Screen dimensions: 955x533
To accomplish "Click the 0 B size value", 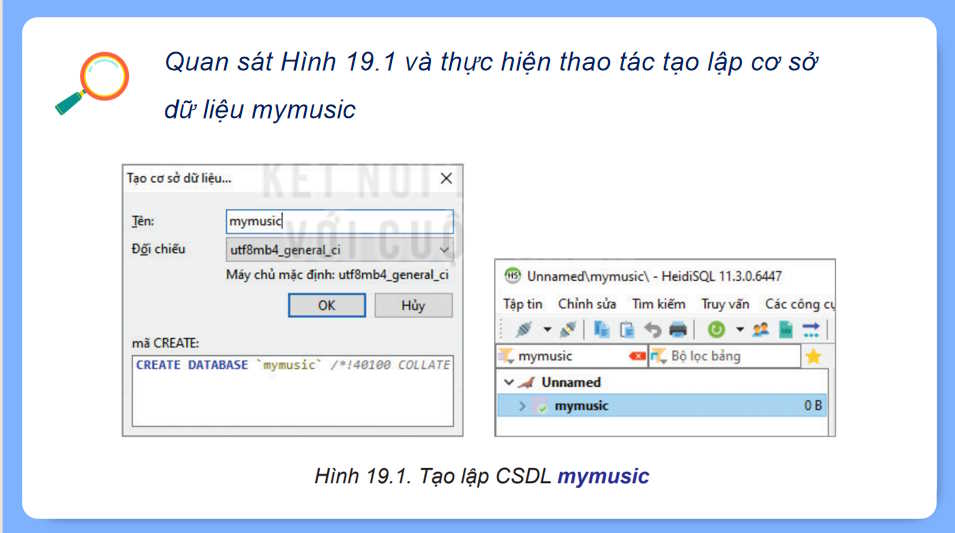I will coord(813,406).
